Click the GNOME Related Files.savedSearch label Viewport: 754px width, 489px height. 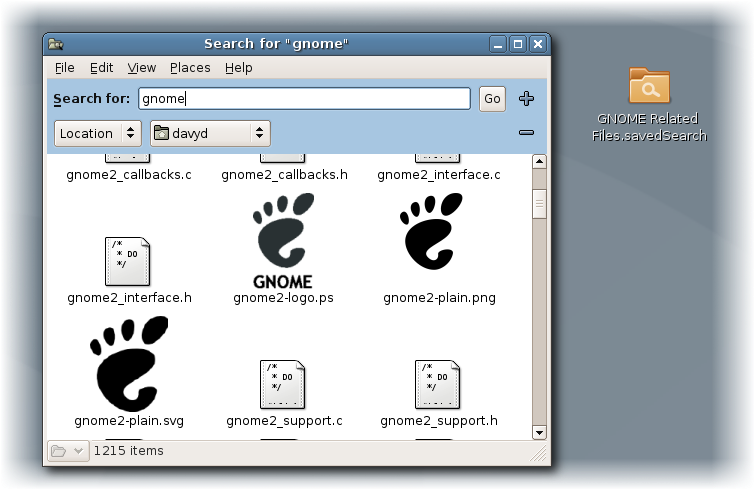pos(649,127)
